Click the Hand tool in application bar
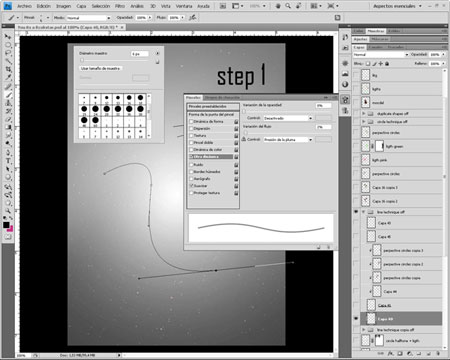Image resolution: width=450 pixels, height=360 pixels. [x=278, y=6]
